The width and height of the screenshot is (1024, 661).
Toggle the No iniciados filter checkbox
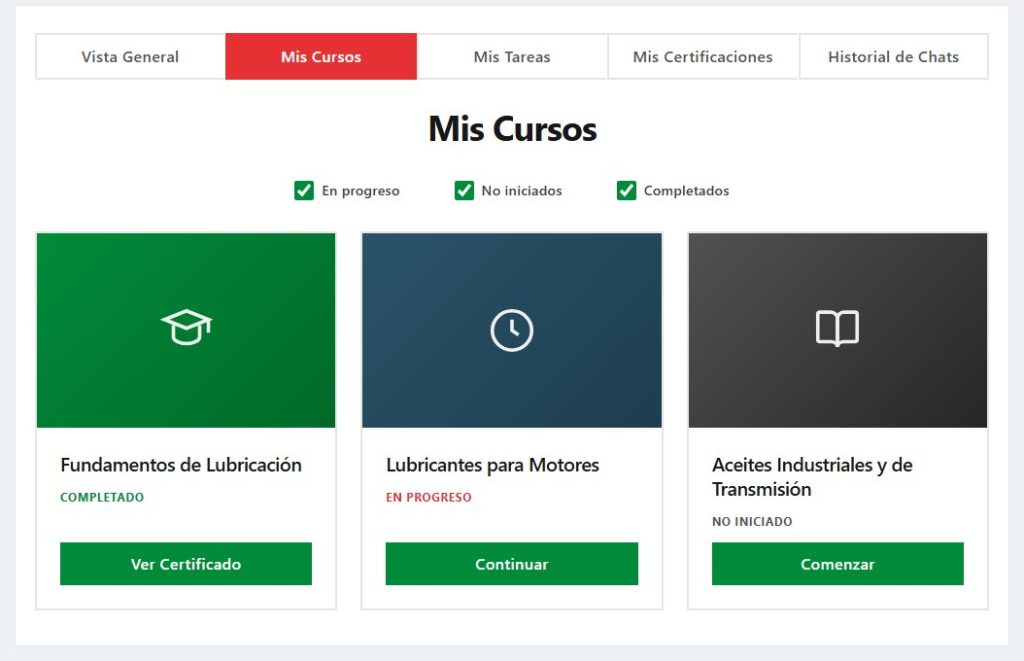(x=464, y=191)
